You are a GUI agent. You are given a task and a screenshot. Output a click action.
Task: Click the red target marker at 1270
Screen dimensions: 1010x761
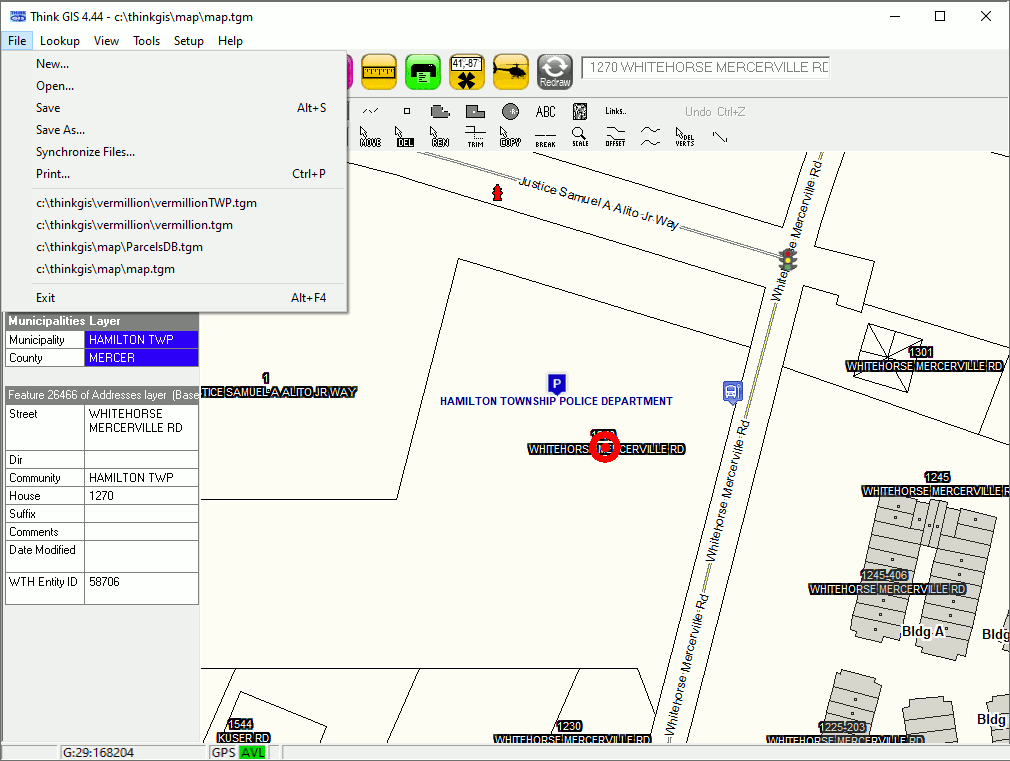(605, 447)
